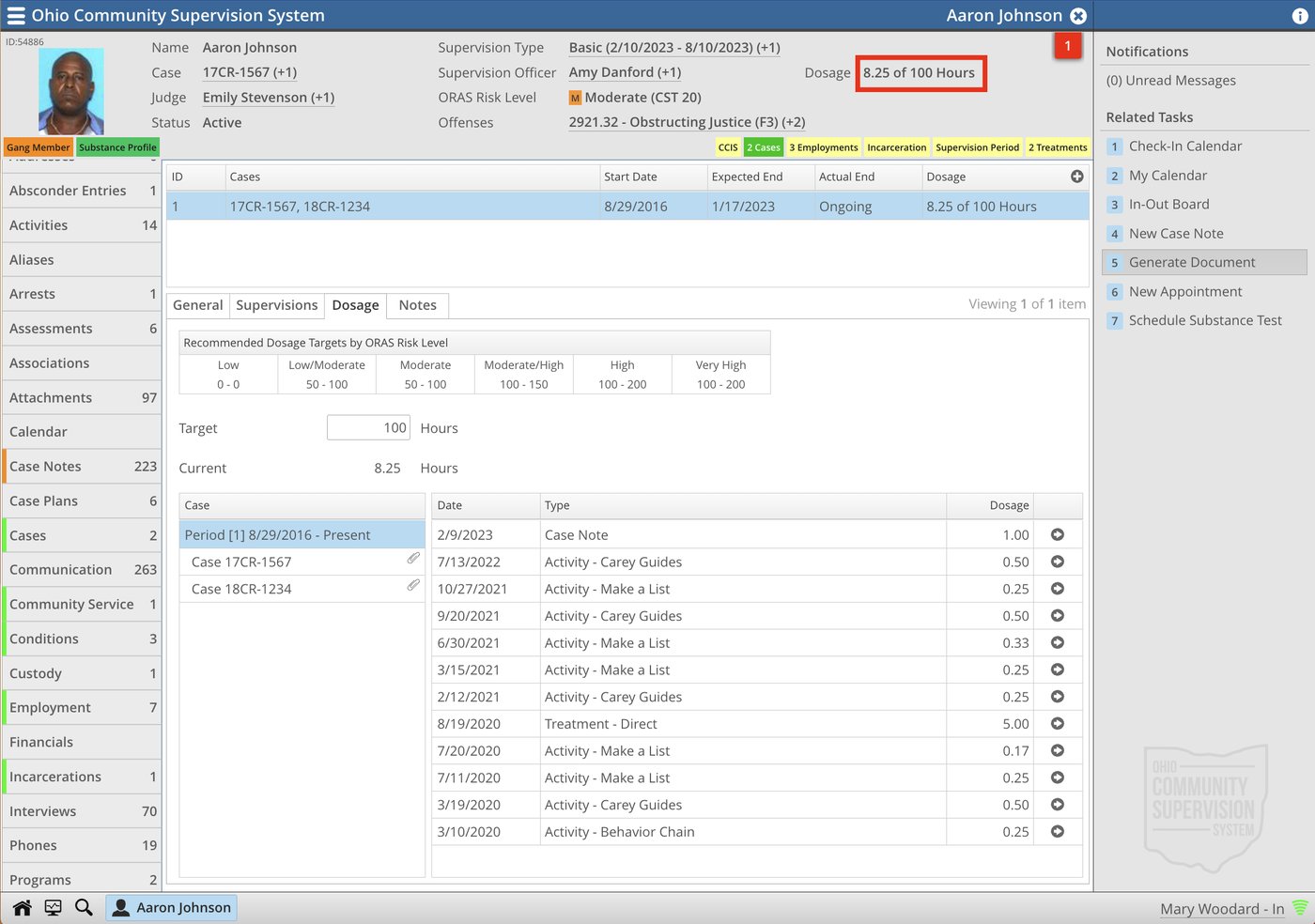Open Activities in sidebar

coord(83,225)
